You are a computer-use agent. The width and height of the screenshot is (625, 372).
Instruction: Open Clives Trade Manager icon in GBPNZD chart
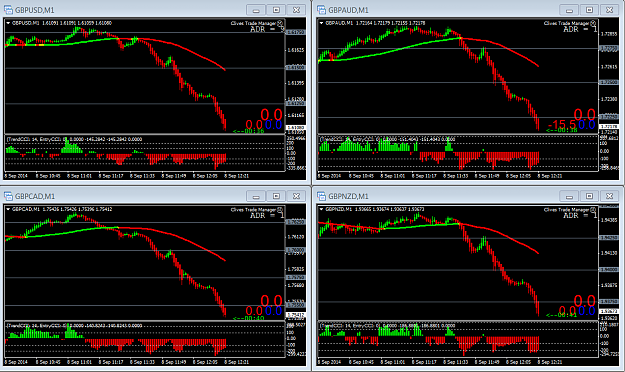coord(593,210)
